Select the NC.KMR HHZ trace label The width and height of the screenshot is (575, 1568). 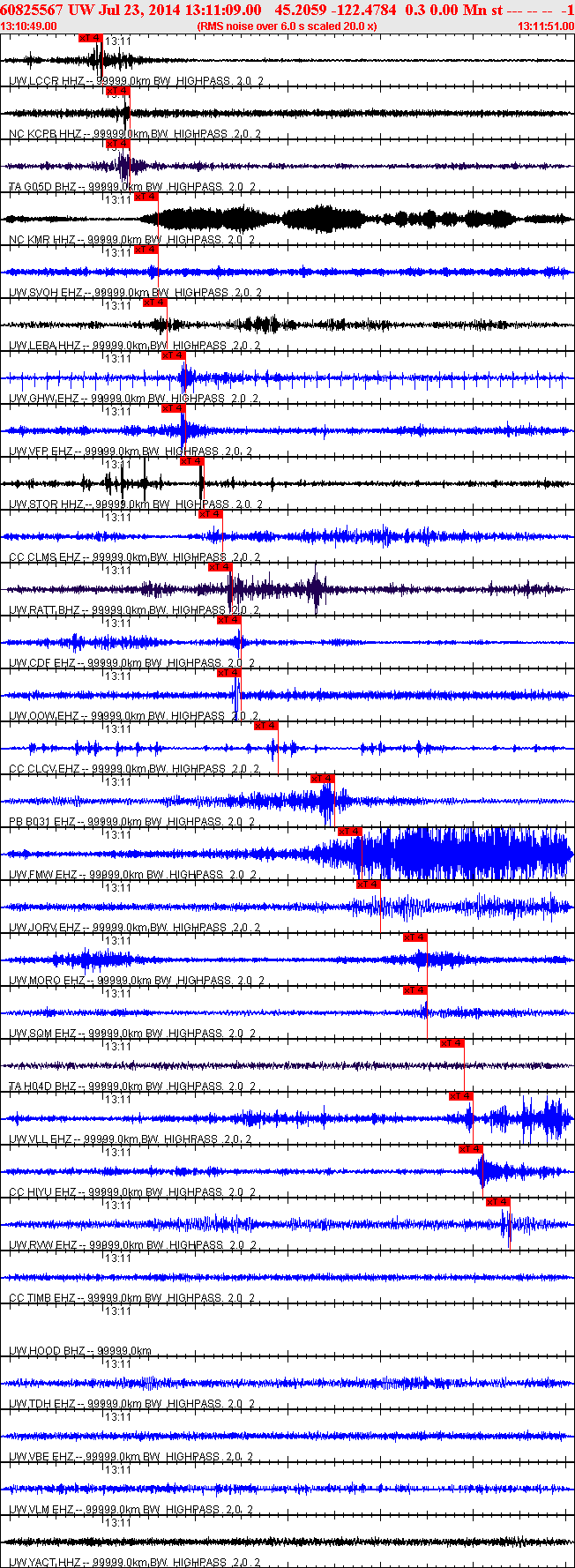[x=132, y=240]
